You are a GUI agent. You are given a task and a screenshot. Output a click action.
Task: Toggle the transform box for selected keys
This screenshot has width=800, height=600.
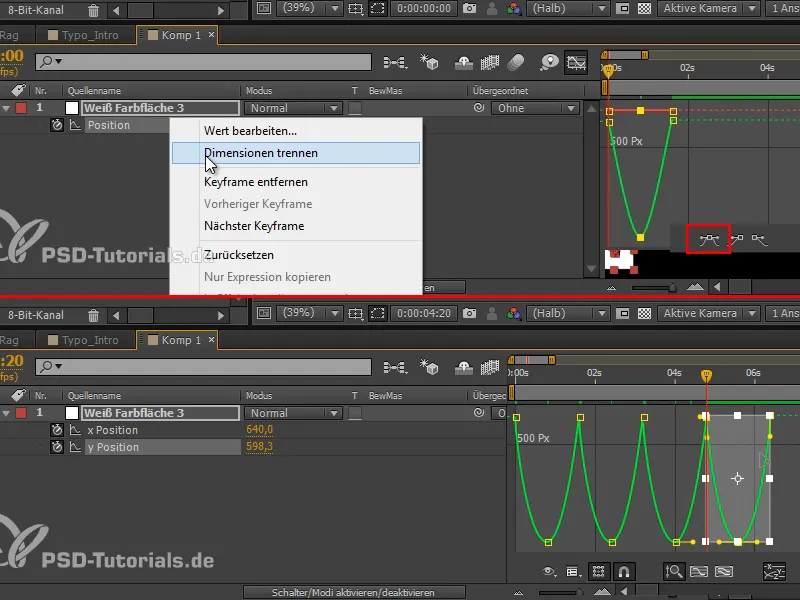pyautogui.click(x=598, y=571)
